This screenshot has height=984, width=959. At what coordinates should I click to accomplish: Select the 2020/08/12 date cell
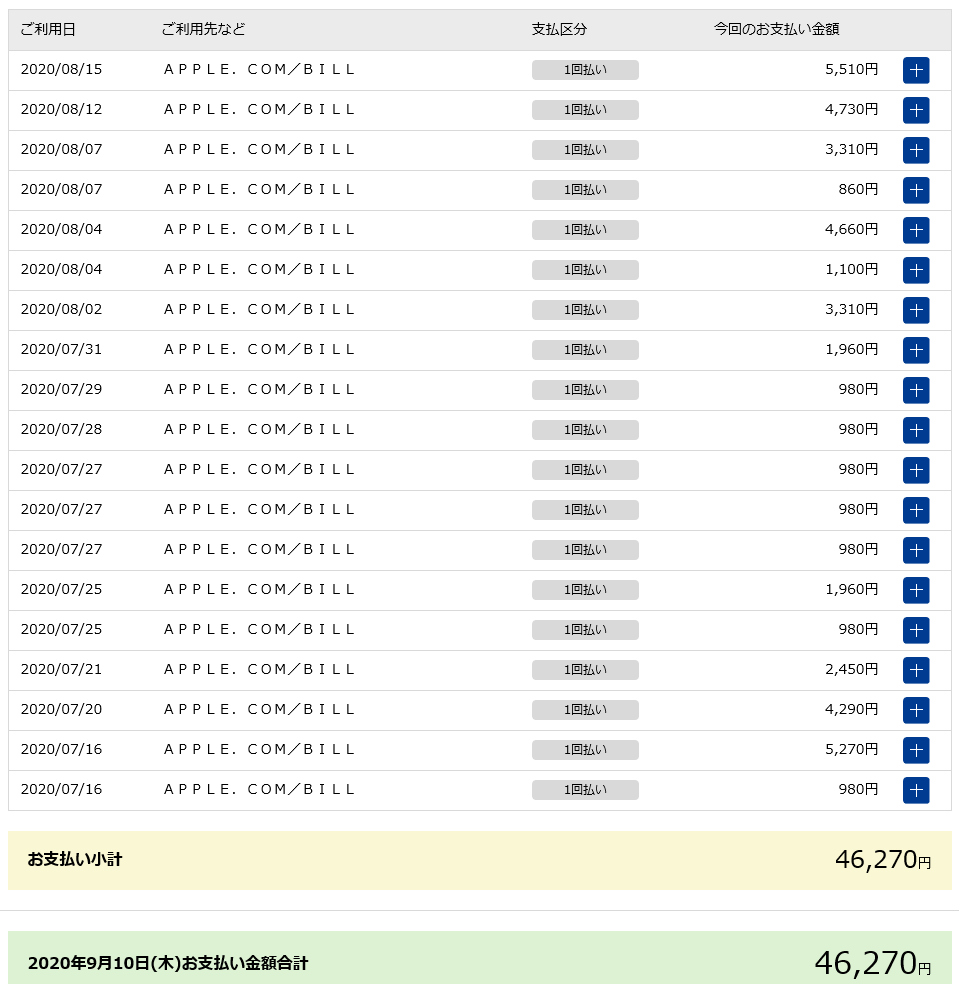[62, 110]
